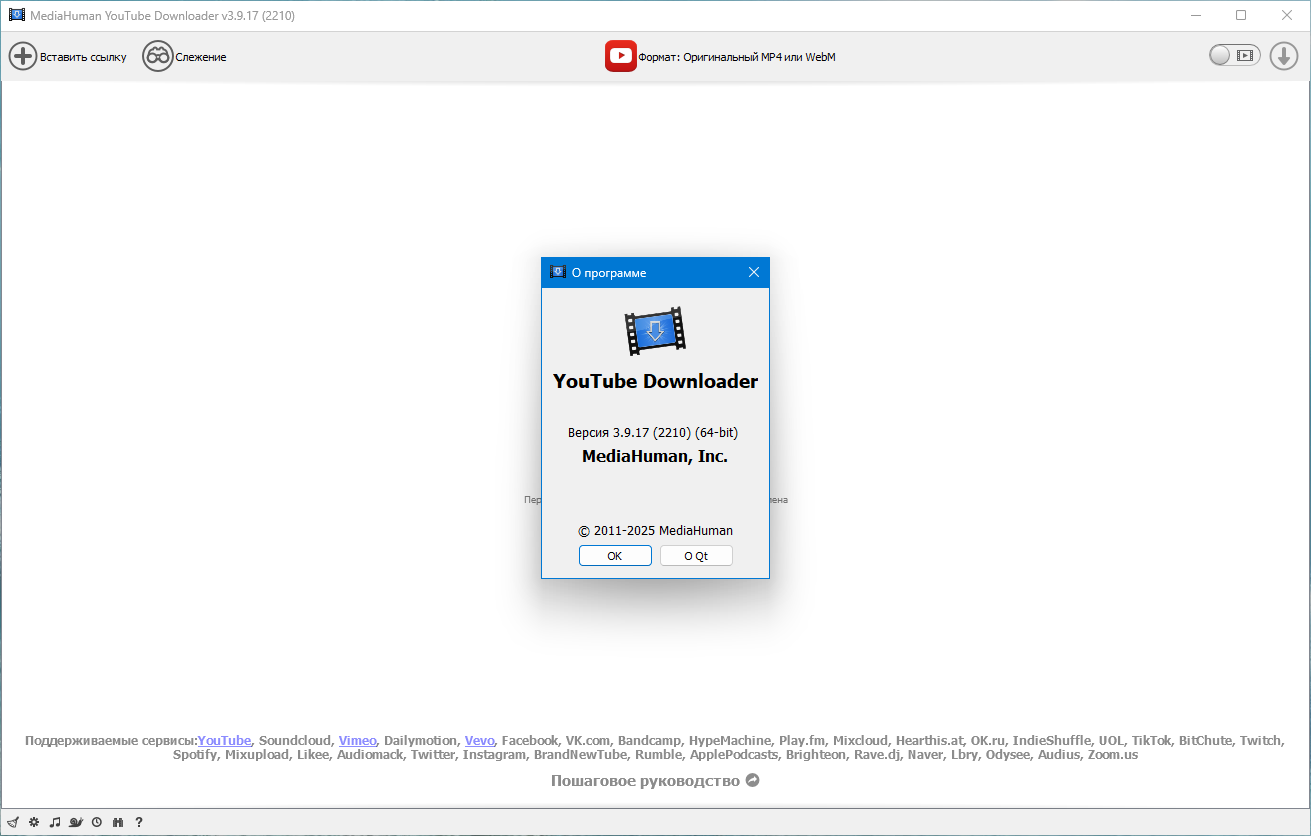Click the "Вставить ссылку" label
The width and height of the screenshot is (1311, 836).
click(84, 57)
